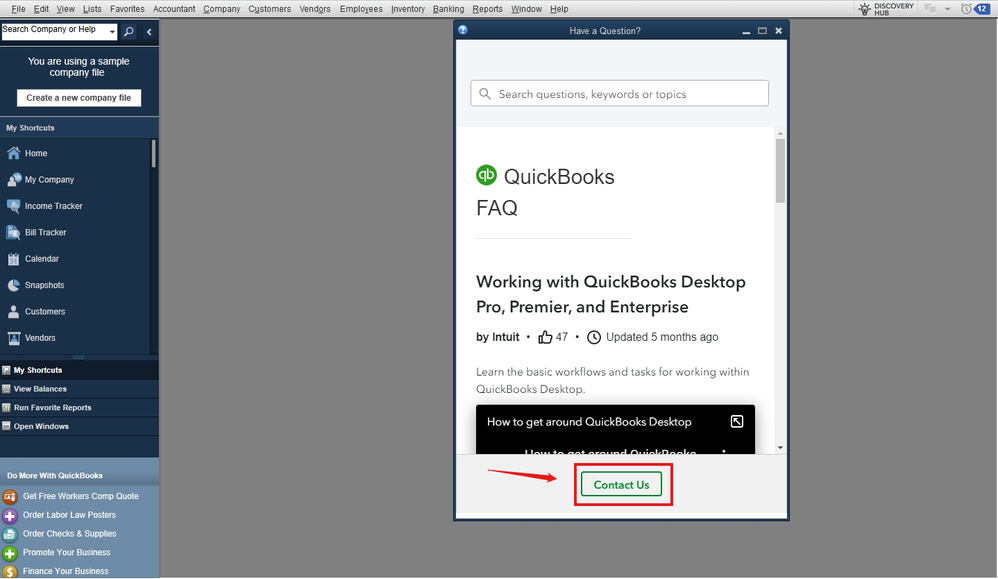Screen dimensions: 998x579
Task: Open the Snapshots pie chart icon
Action: coord(13,285)
